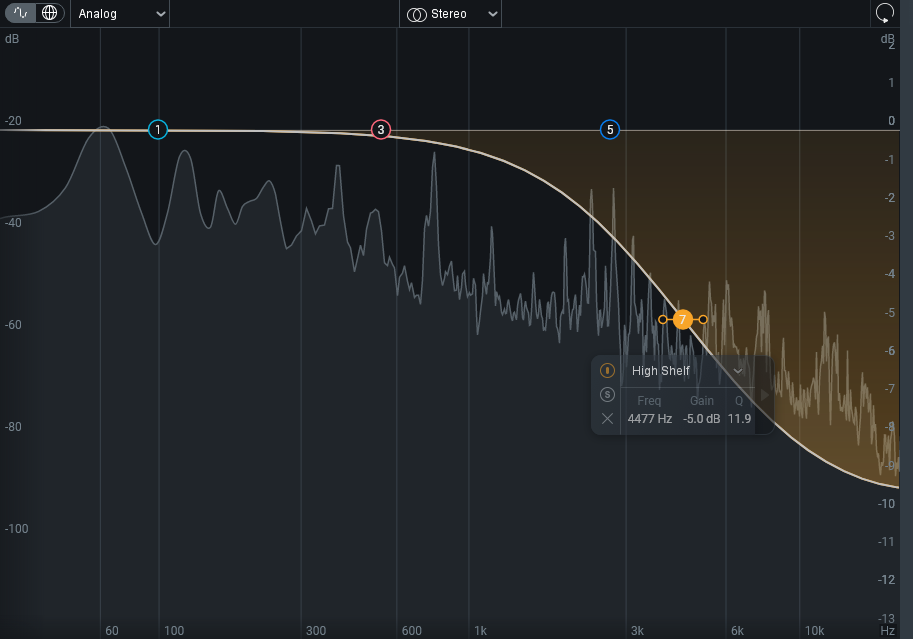Select the orange EQ band node 7
Image resolution: width=913 pixels, height=639 pixels.
coord(682,319)
